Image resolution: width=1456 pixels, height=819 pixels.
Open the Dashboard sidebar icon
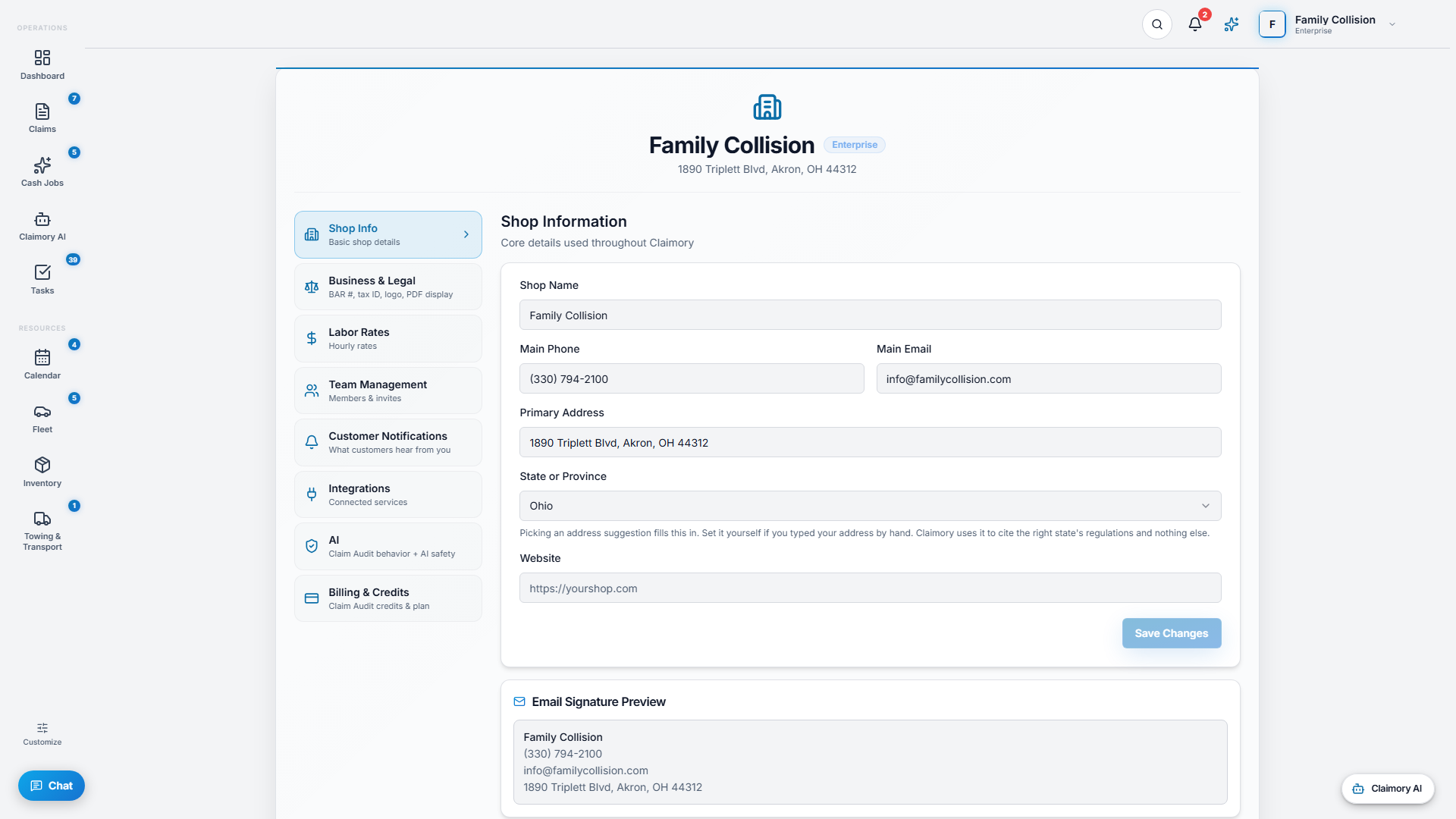pyautogui.click(x=42, y=58)
